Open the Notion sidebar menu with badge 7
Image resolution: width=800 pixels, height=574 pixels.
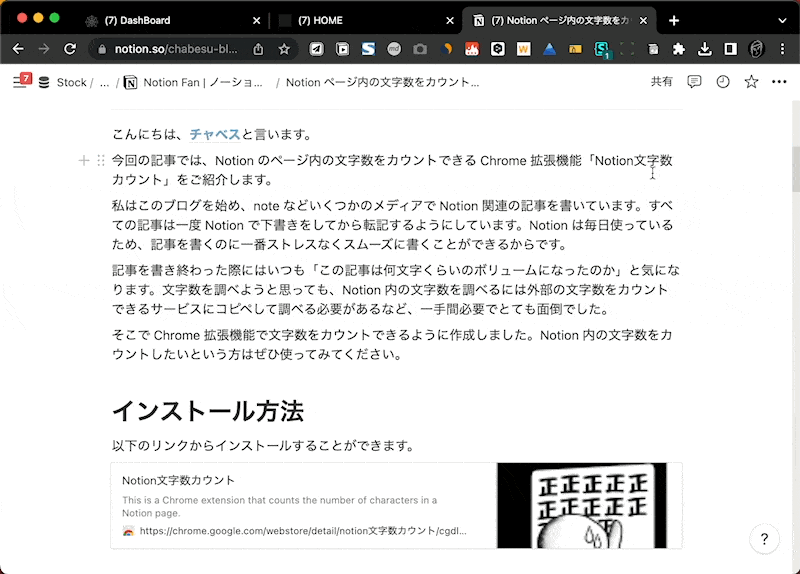[x=22, y=81]
